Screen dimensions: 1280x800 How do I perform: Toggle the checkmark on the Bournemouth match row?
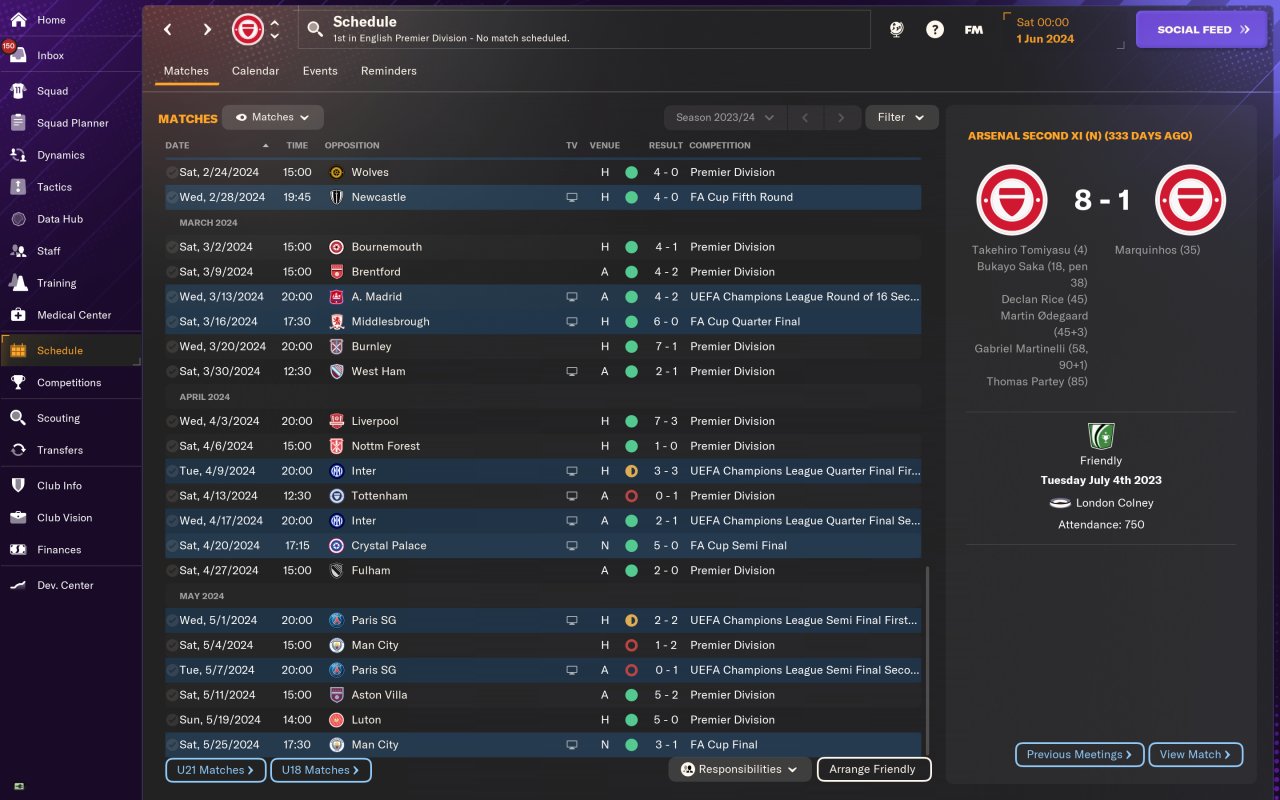point(172,247)
